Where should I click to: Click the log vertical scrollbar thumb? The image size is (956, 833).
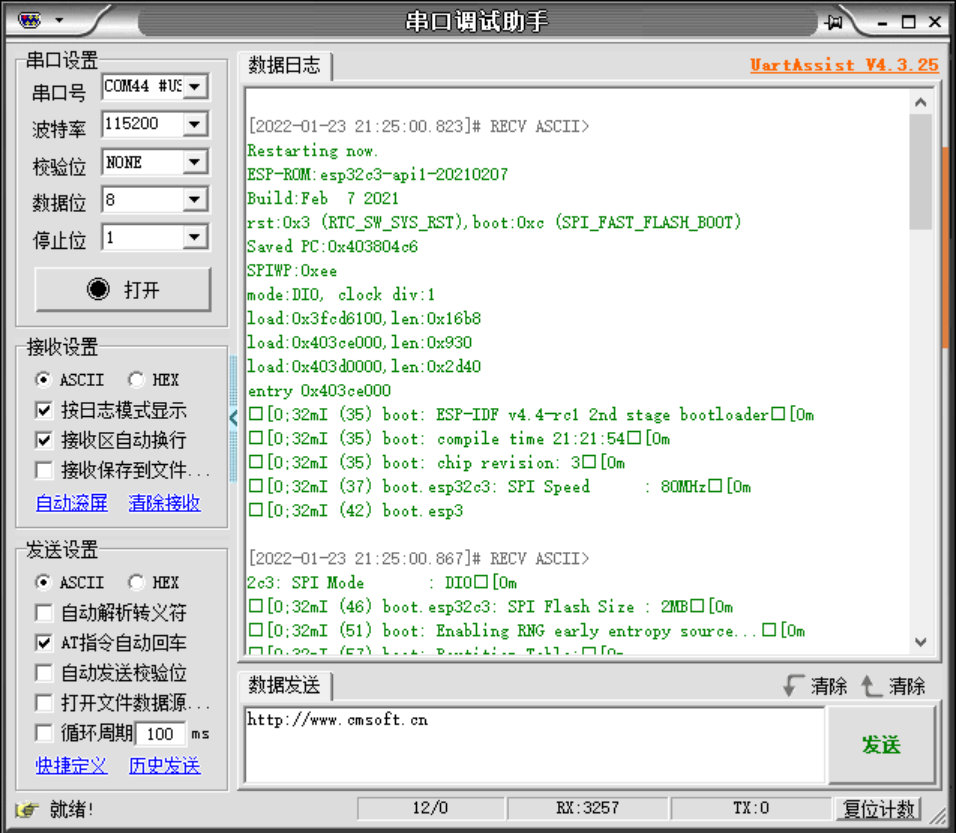(921, 172)
